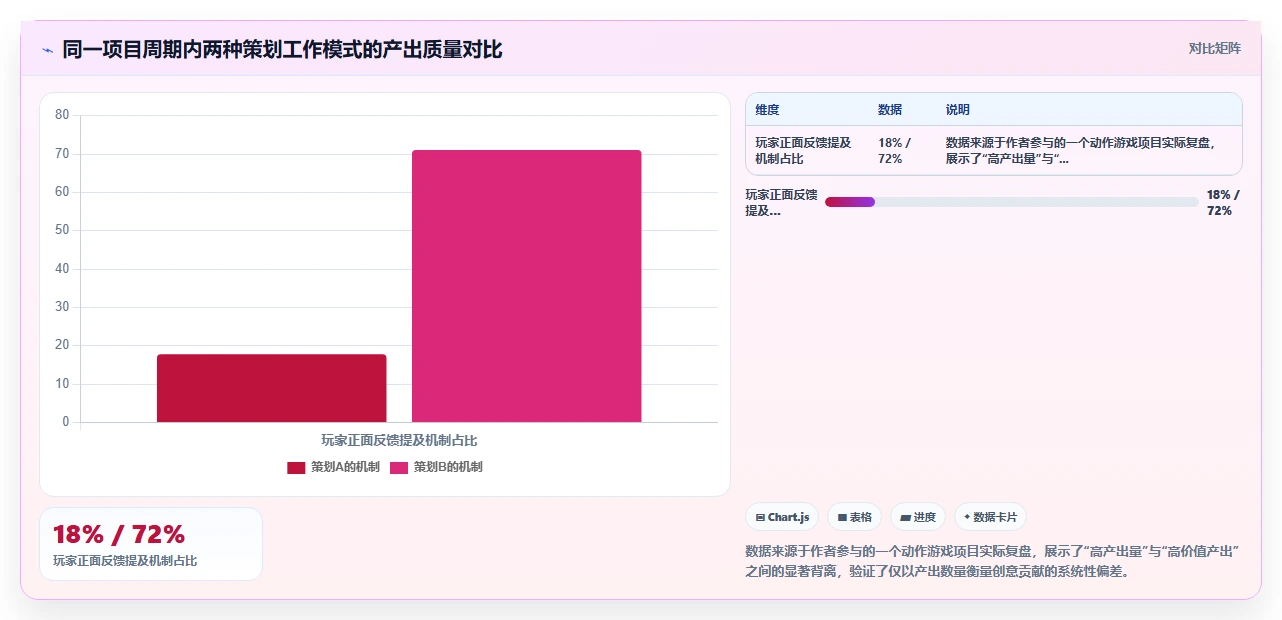The width and height of the screenshot is (1282, 620).
Task: Click the y-axis tick label 0
Action: (66, 422)
